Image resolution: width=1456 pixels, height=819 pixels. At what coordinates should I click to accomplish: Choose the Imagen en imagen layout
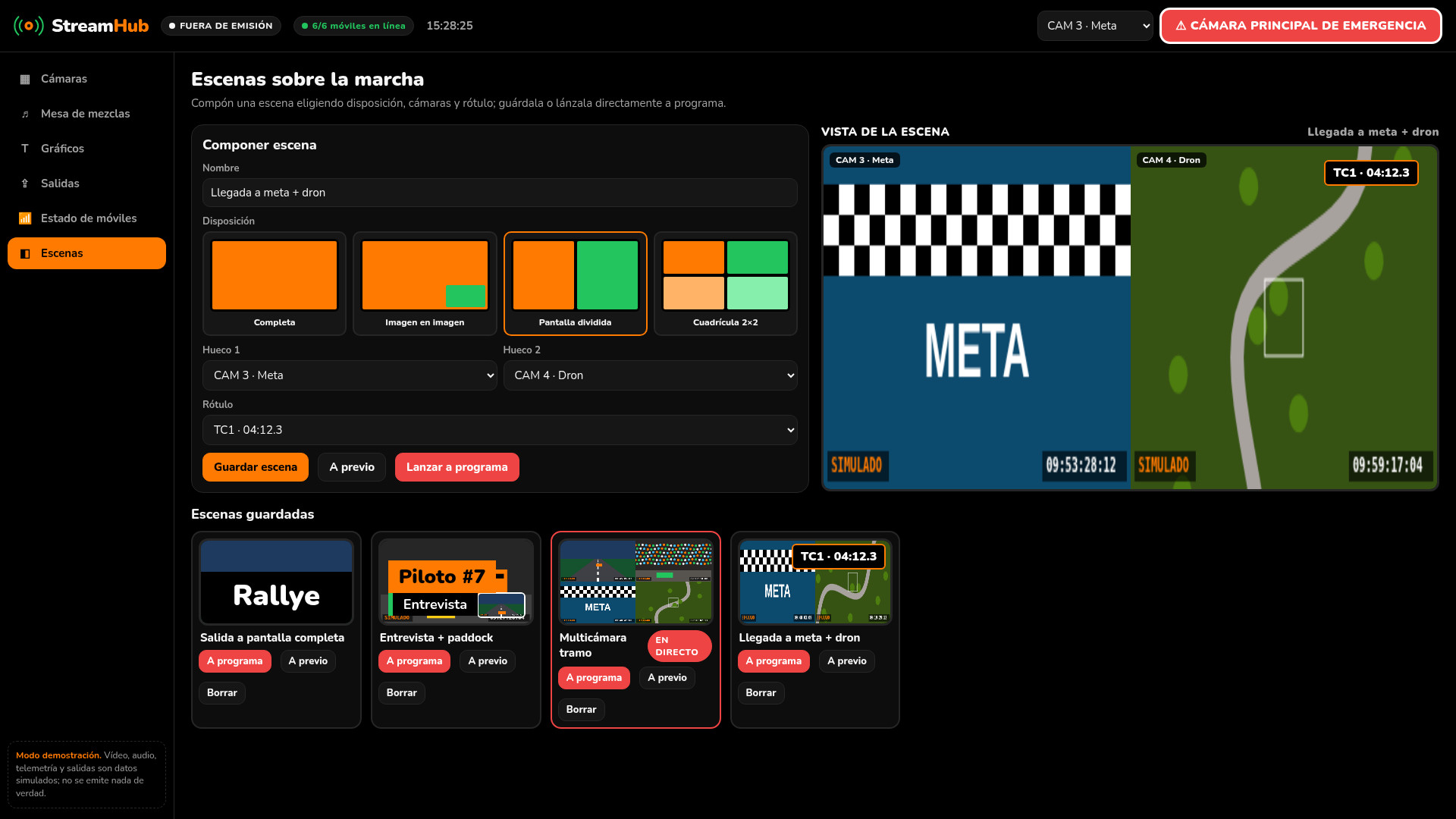(425, 284)
